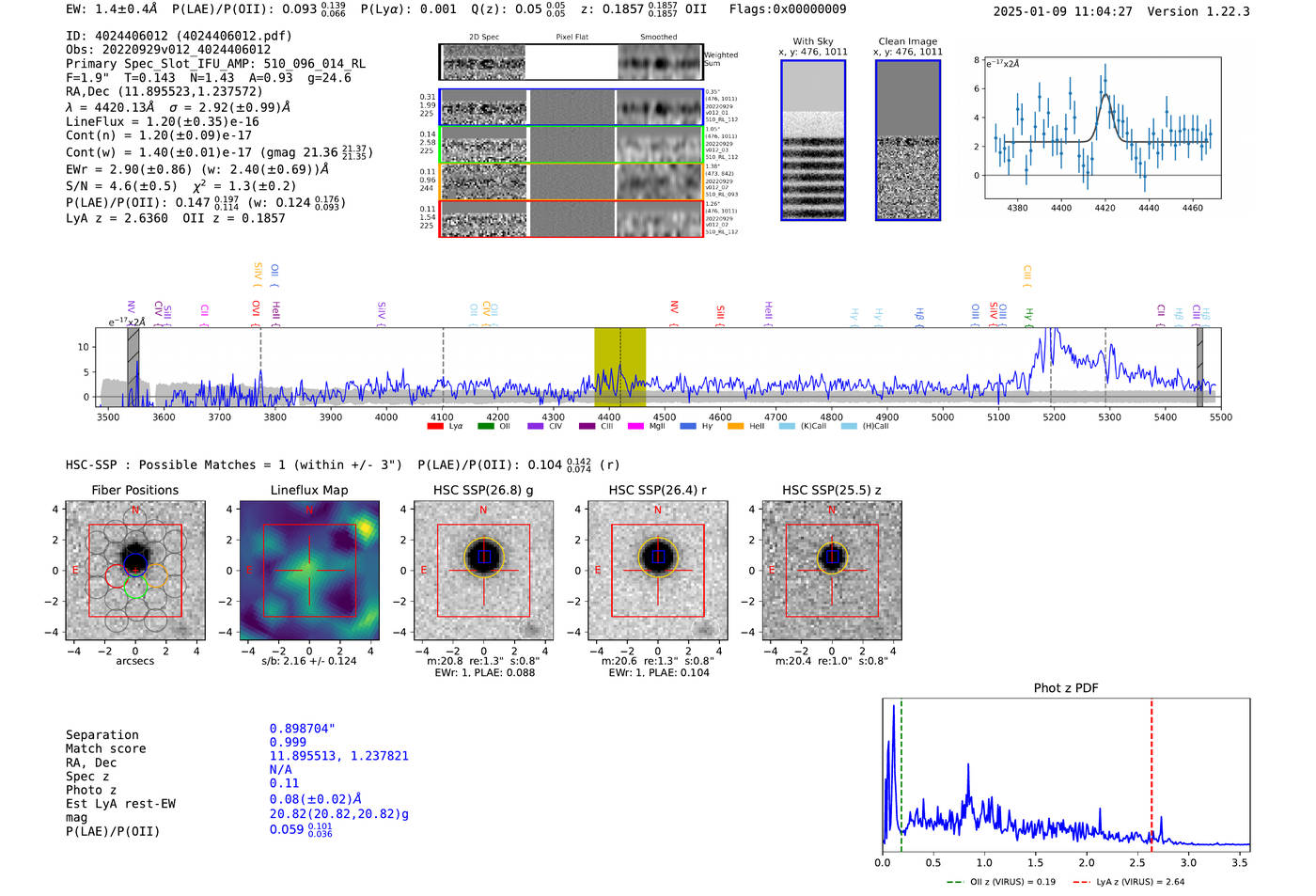This screenshot has height=896, width=1316.
Task: Open the Lineflux Map image
Action: [309, 570]
